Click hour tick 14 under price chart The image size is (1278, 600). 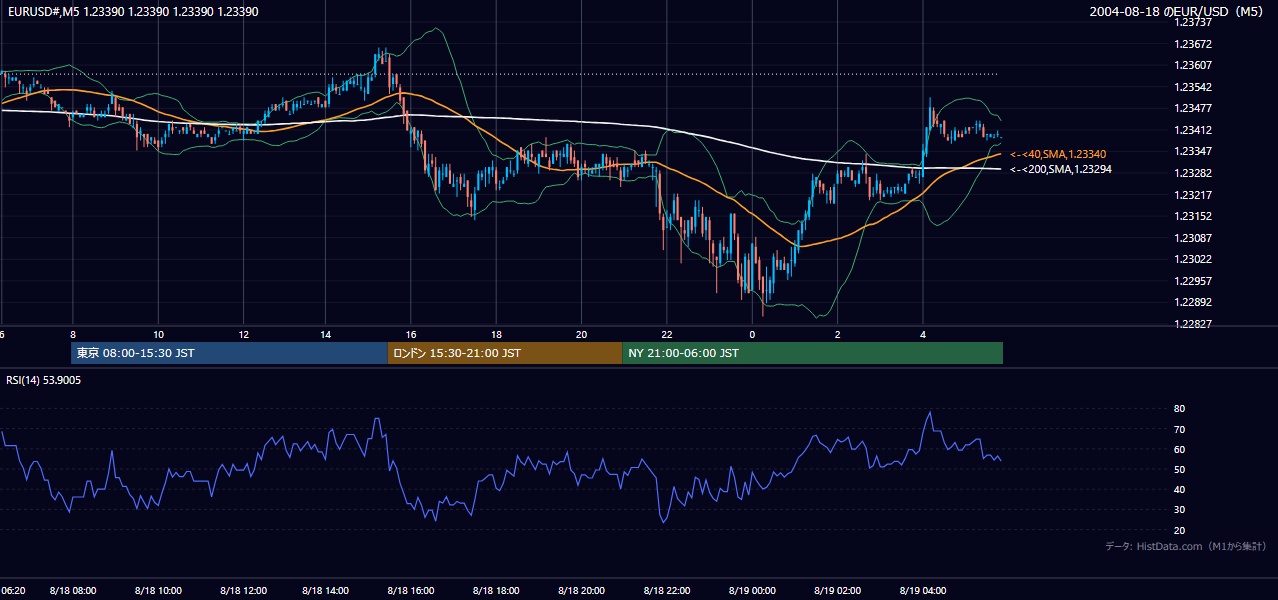[326, 334]
